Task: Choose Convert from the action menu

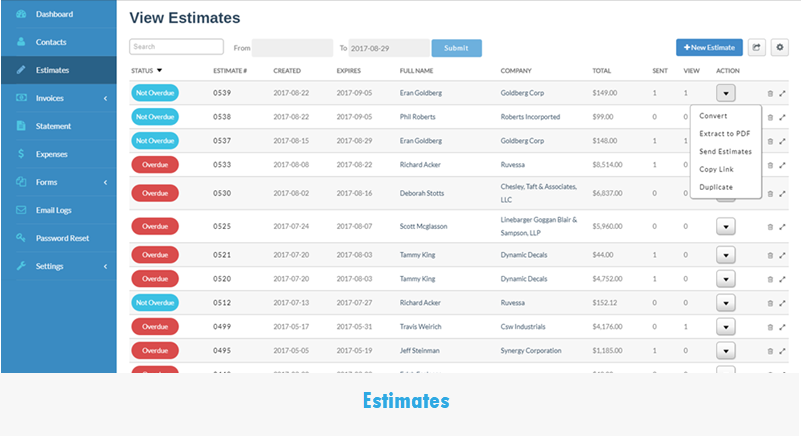Action: [x=713, y=116]
